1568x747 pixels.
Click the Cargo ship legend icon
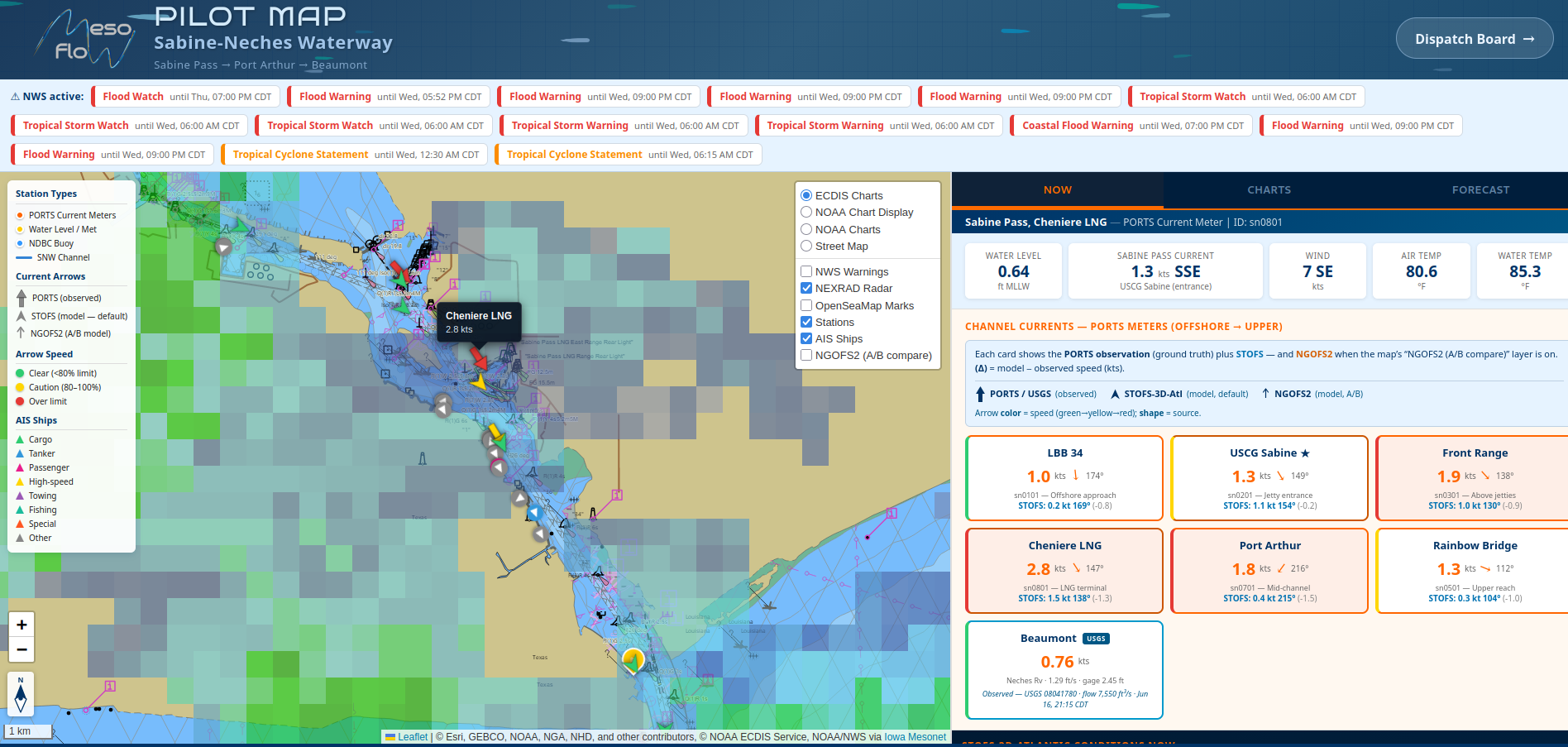20,439
